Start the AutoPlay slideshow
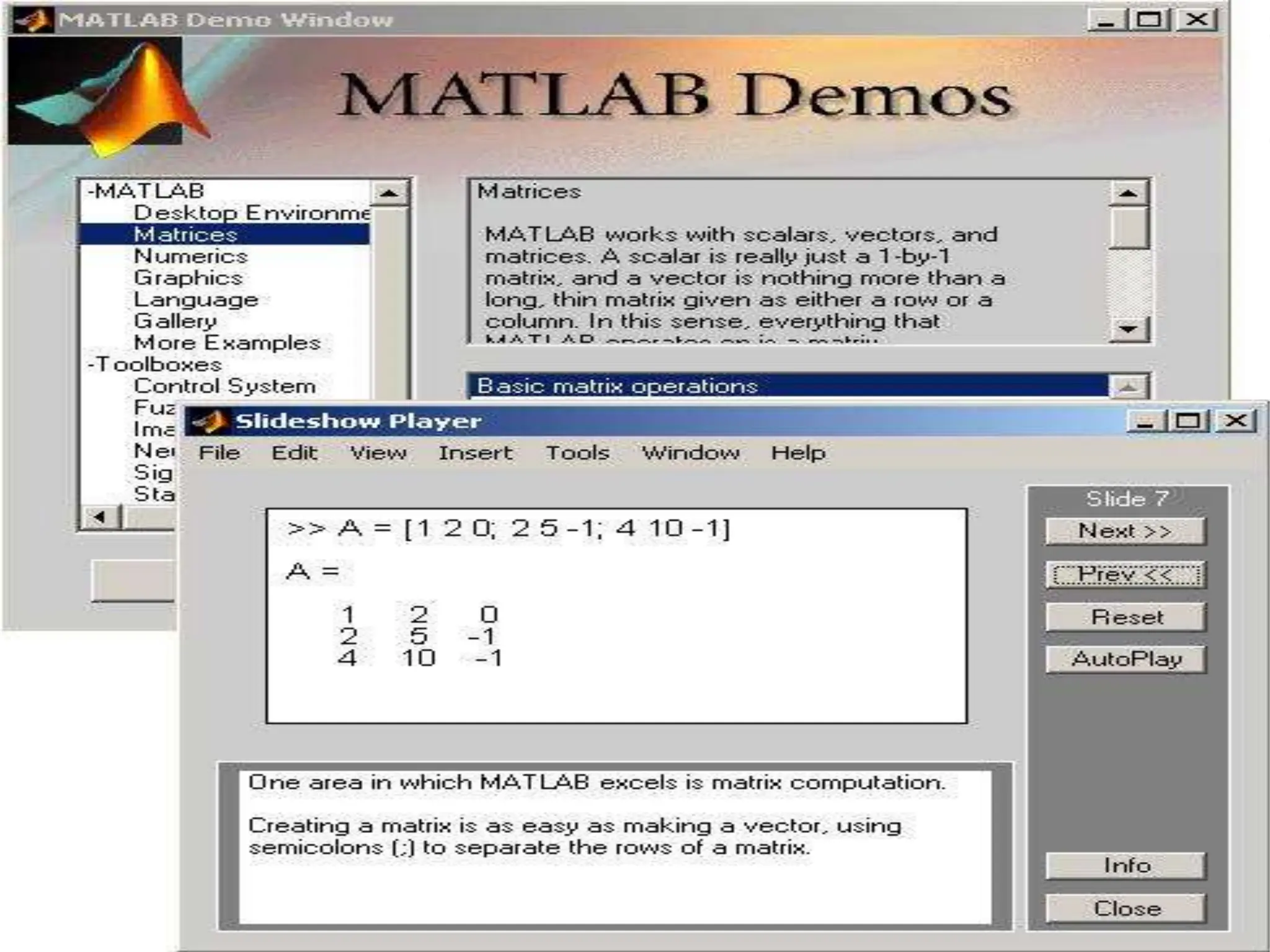 pyautogui.click(x=1125, y=659)
